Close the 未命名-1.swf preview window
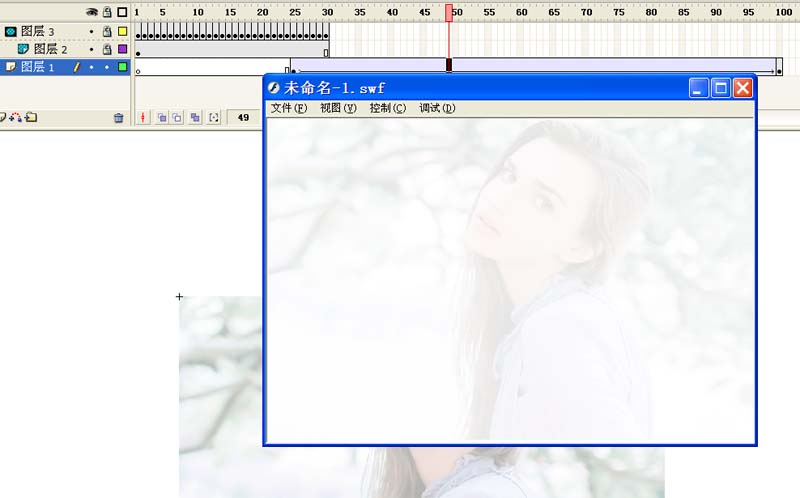 pos(743,88)
